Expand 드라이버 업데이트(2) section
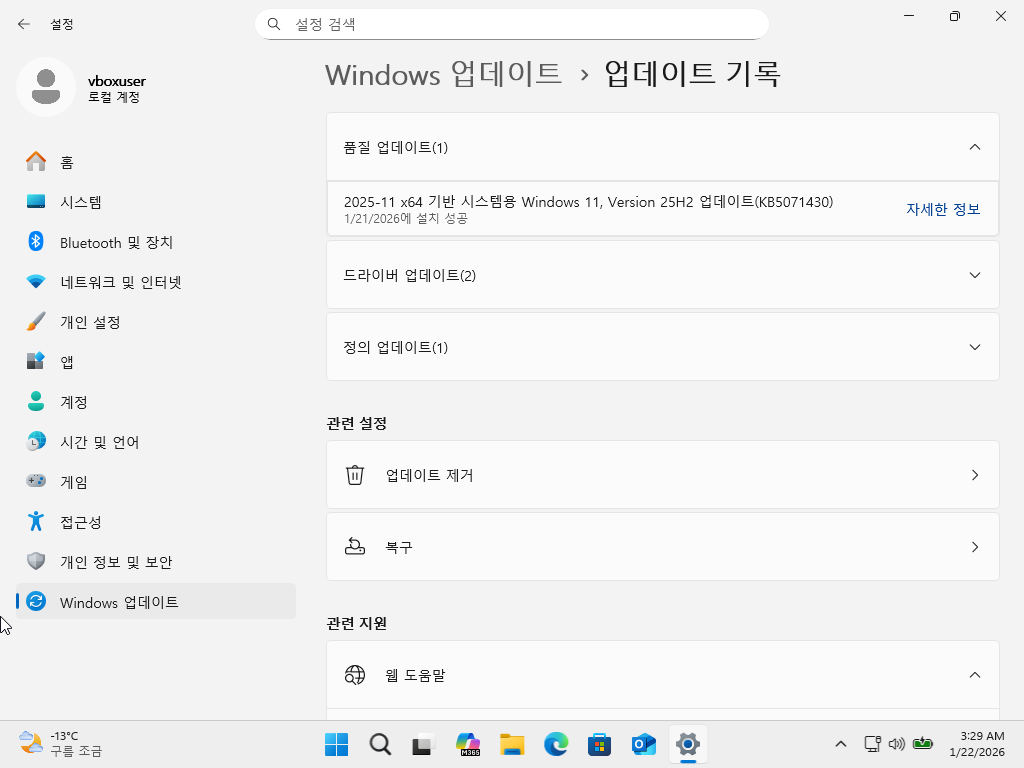The height and width of the screenshot is (768, 1024). point(663,275)
